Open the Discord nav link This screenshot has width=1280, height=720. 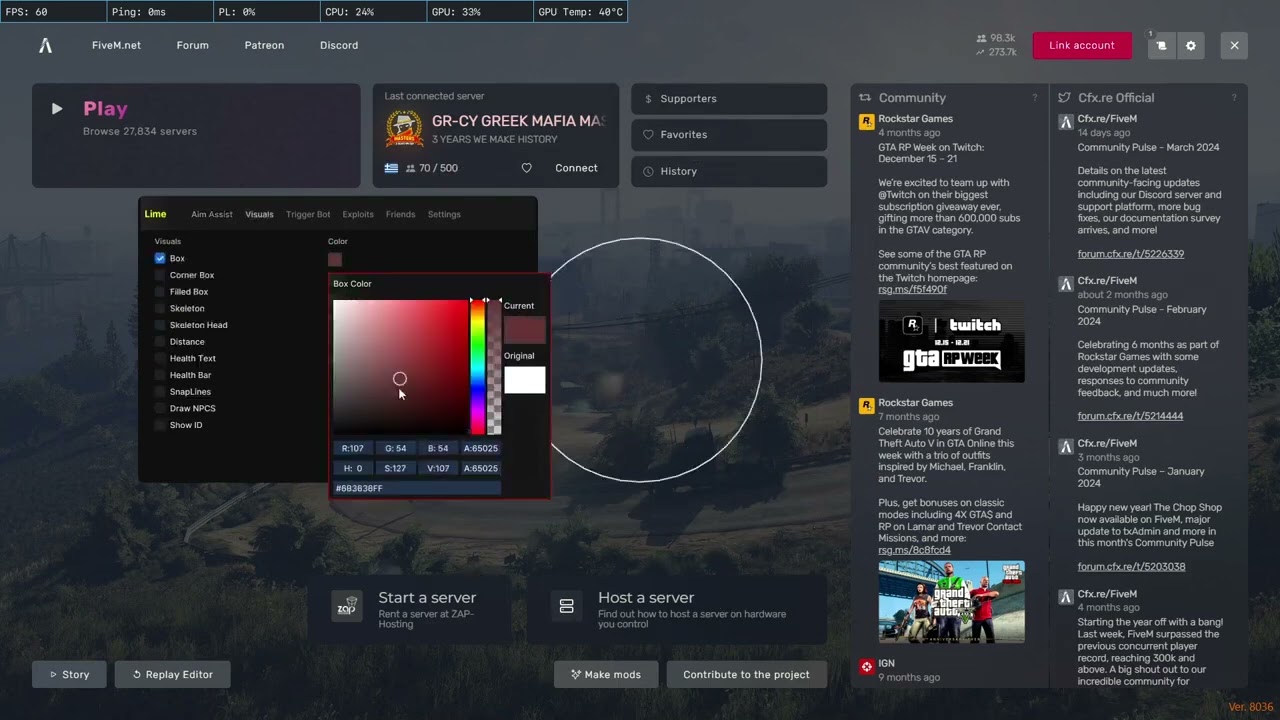[x=339, y=45]
